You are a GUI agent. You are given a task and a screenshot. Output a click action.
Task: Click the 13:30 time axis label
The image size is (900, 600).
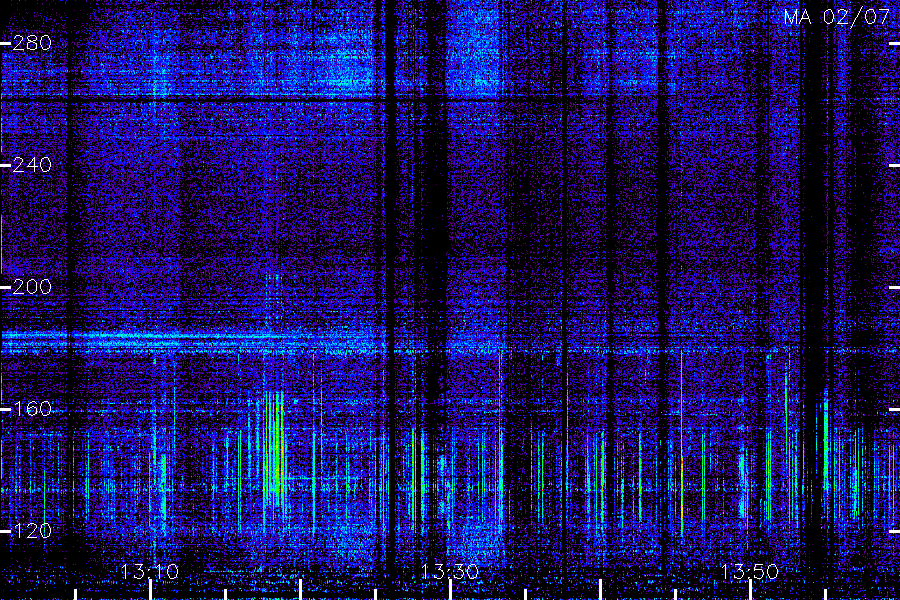coord(450,572)
